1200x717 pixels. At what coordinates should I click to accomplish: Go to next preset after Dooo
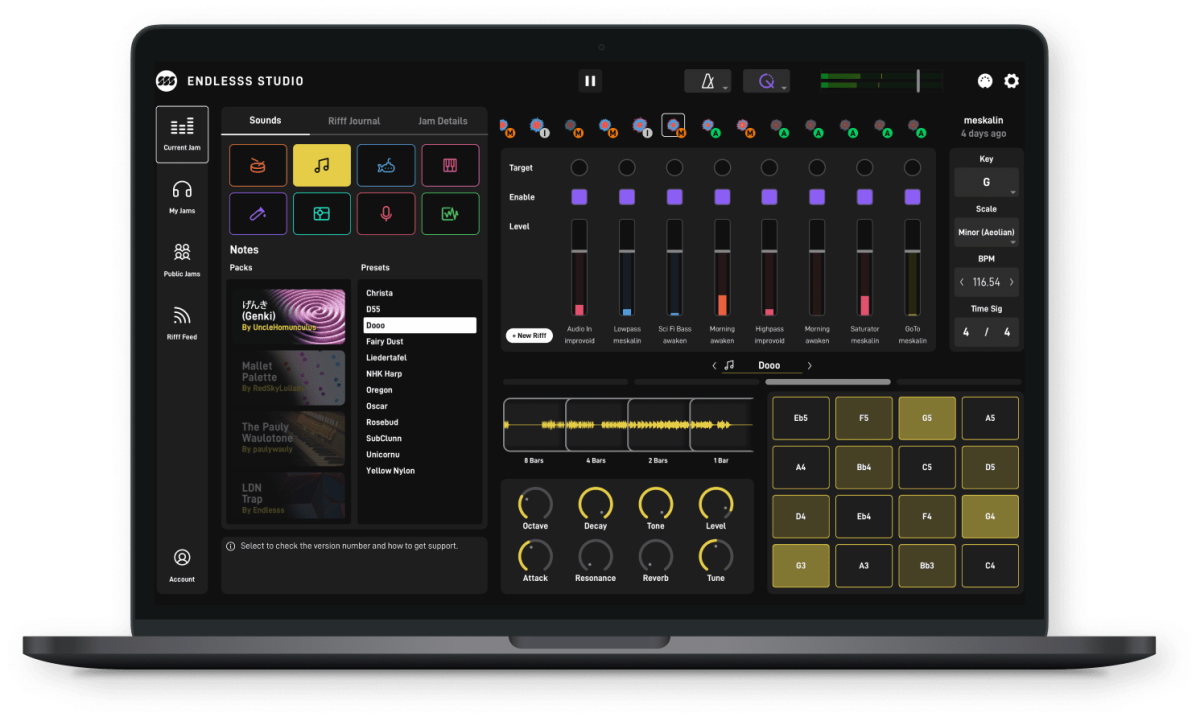pyautogui.click(x=809, y=366)
